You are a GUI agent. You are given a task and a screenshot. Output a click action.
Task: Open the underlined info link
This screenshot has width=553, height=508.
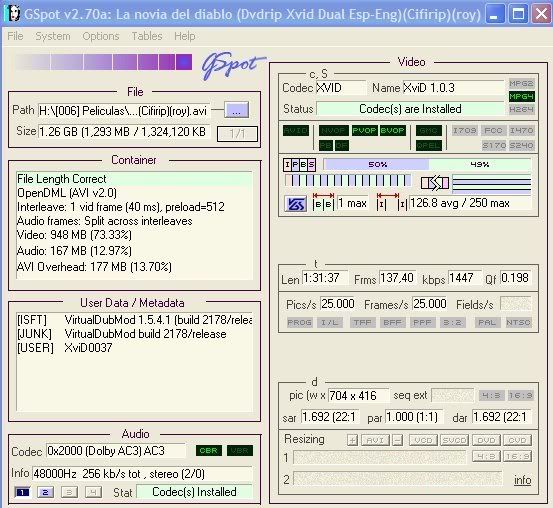tap(523, 480)
